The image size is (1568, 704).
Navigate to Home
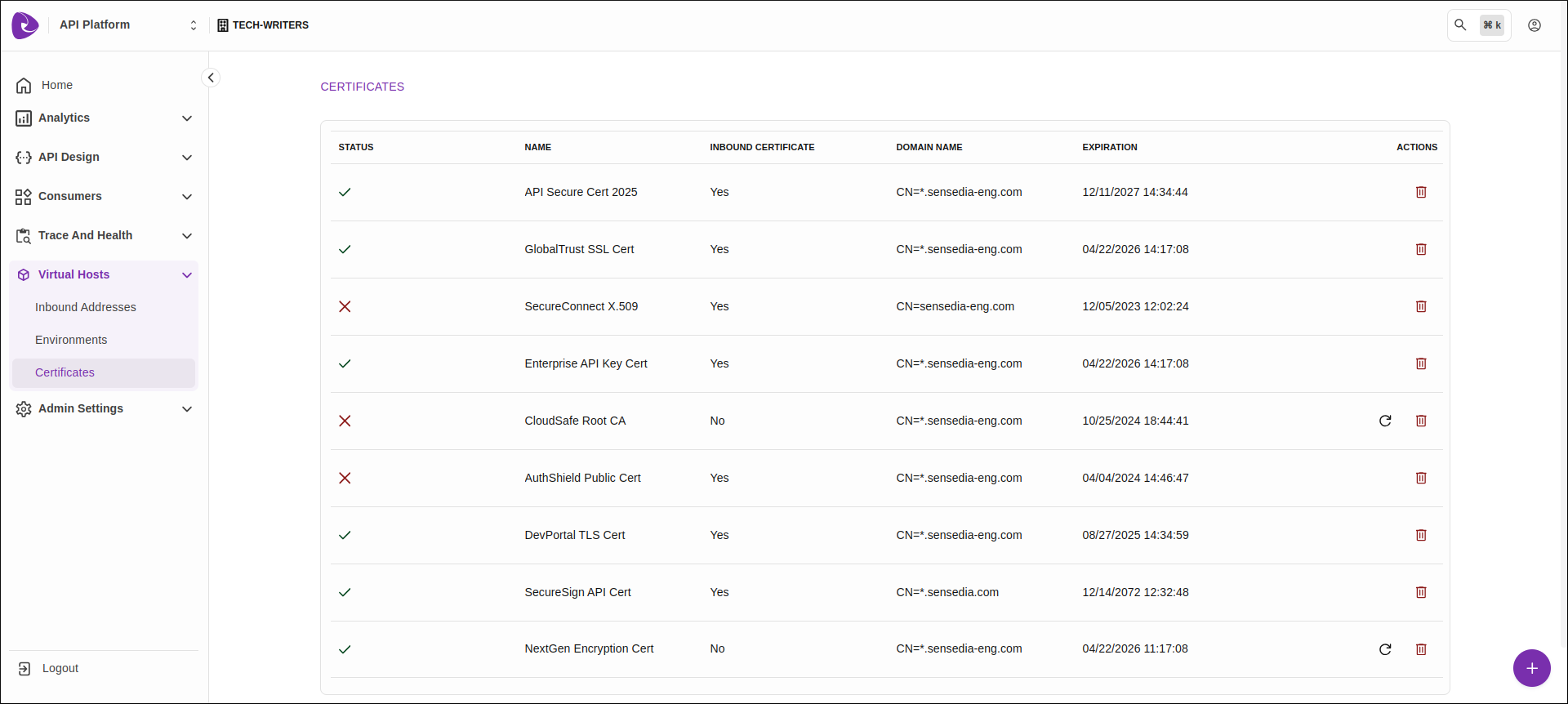[x=56, y=85]
